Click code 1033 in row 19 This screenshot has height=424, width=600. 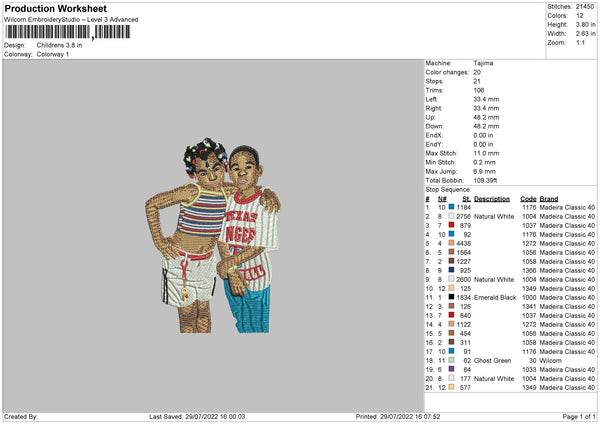pyautogui.click(x=529, y=370)
